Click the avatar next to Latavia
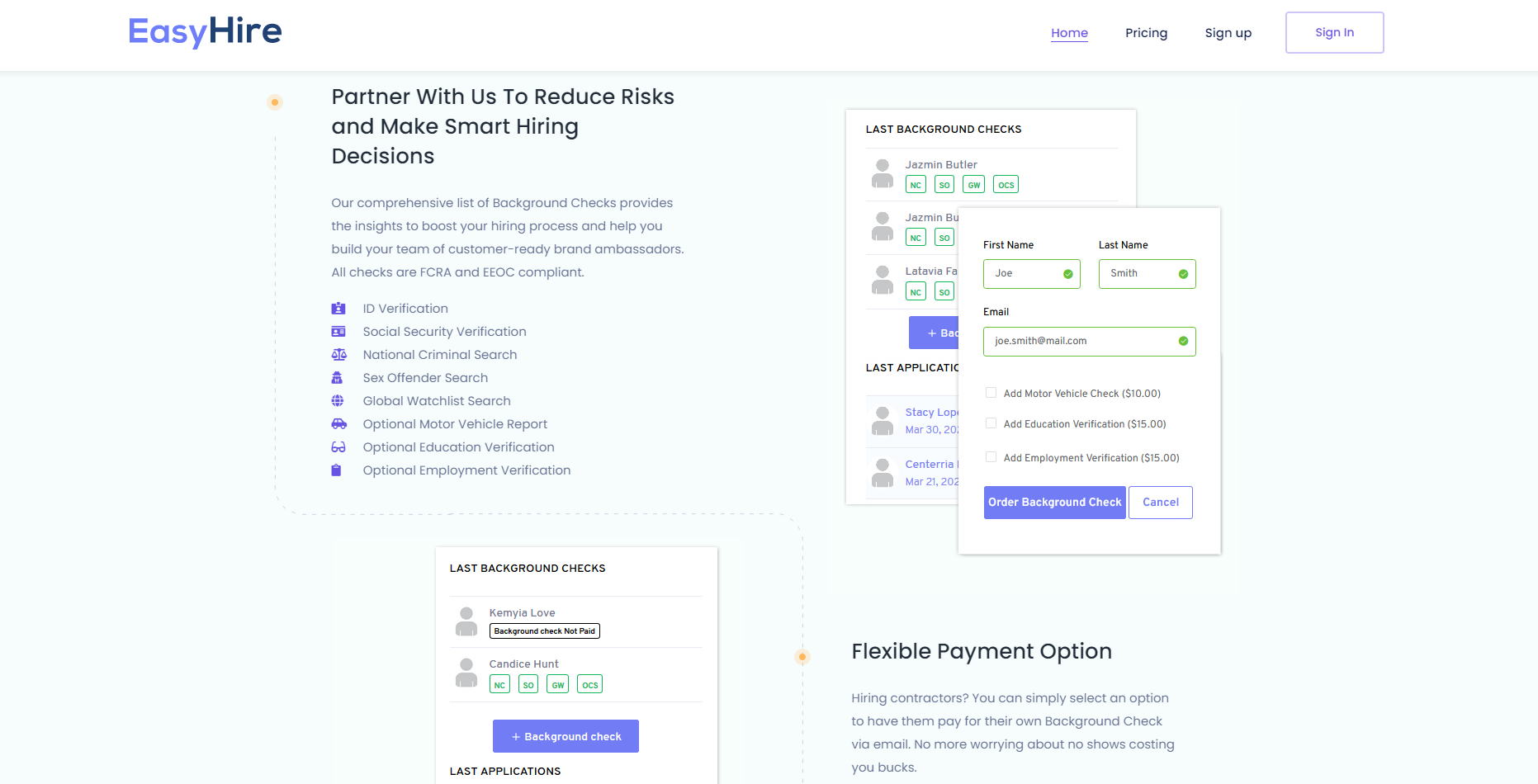 883,280
